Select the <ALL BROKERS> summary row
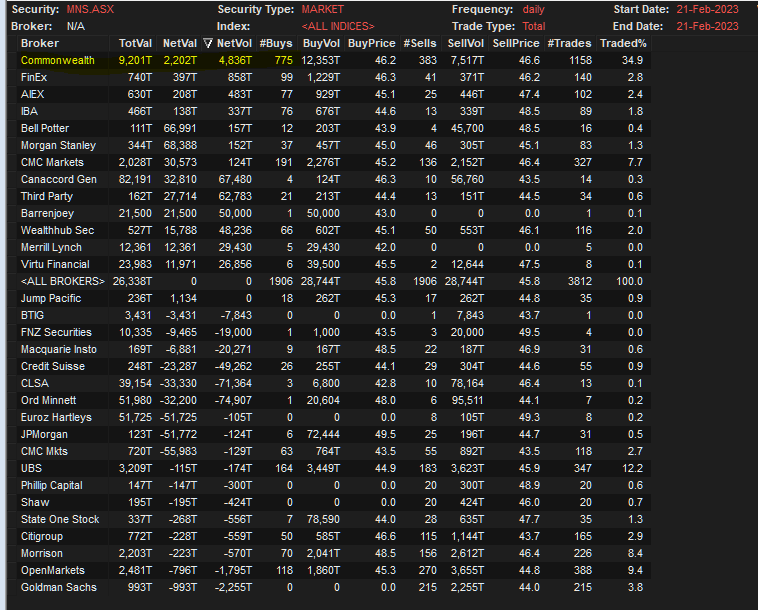 (334, 281)
